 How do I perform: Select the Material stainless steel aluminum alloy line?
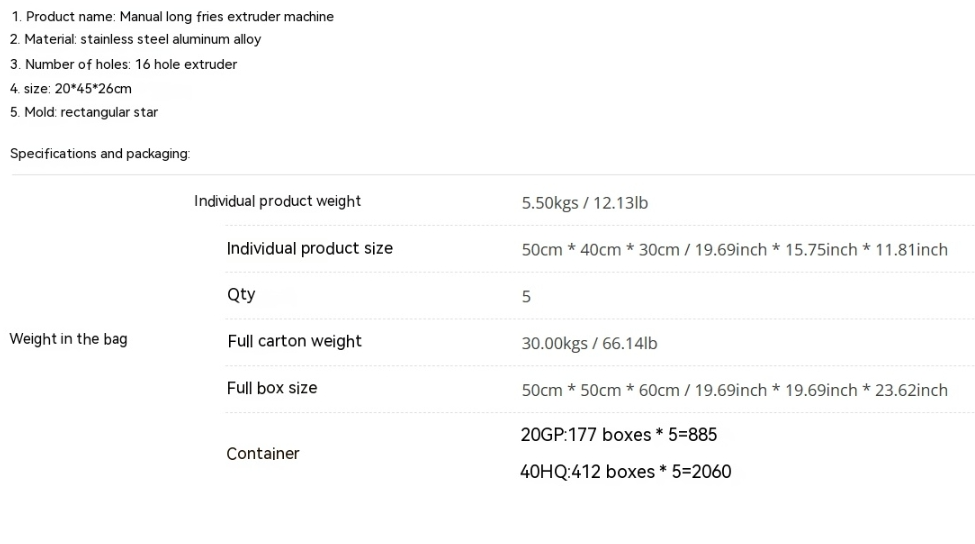(x=136, y=39)
